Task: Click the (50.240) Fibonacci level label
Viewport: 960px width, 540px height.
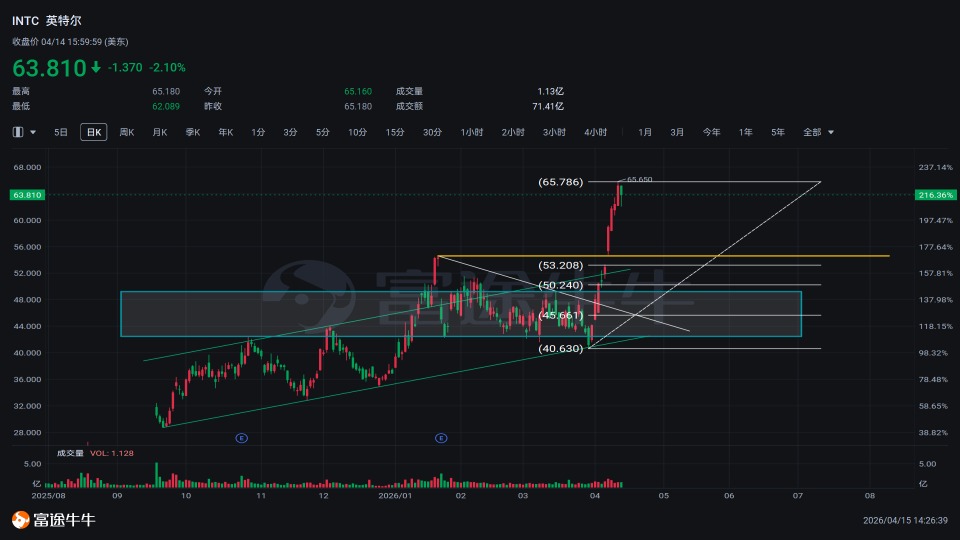Action: [x=561, y=285]
